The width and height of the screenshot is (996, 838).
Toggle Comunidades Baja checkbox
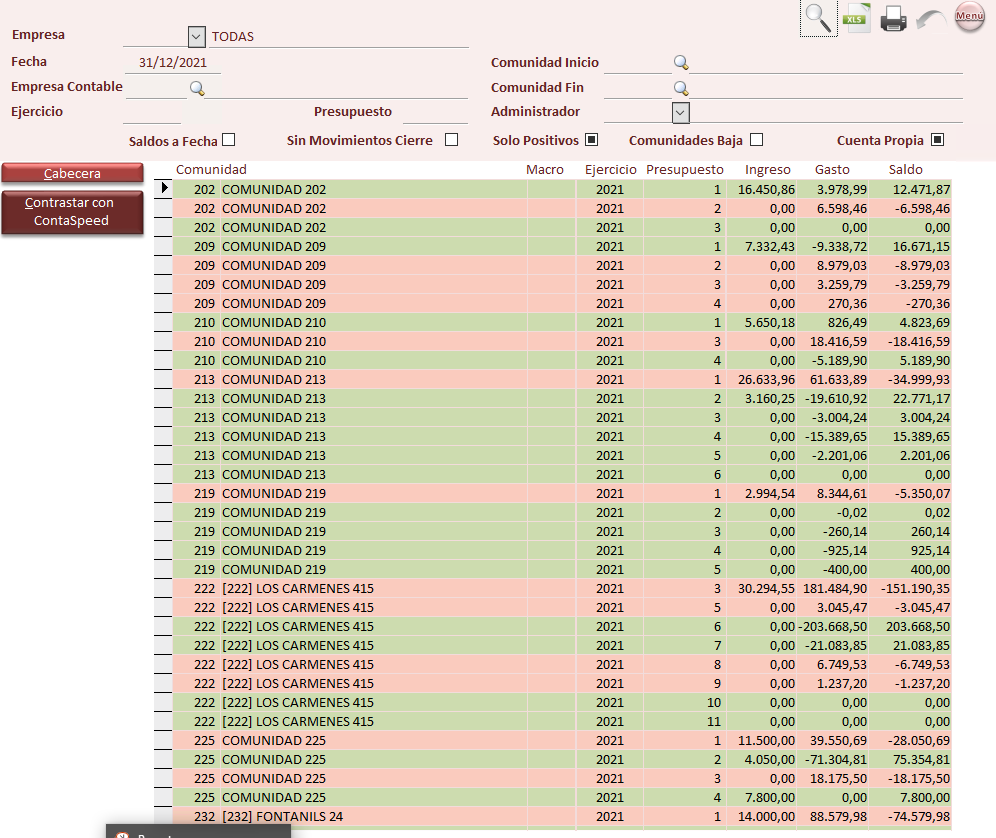coord(757,140)
